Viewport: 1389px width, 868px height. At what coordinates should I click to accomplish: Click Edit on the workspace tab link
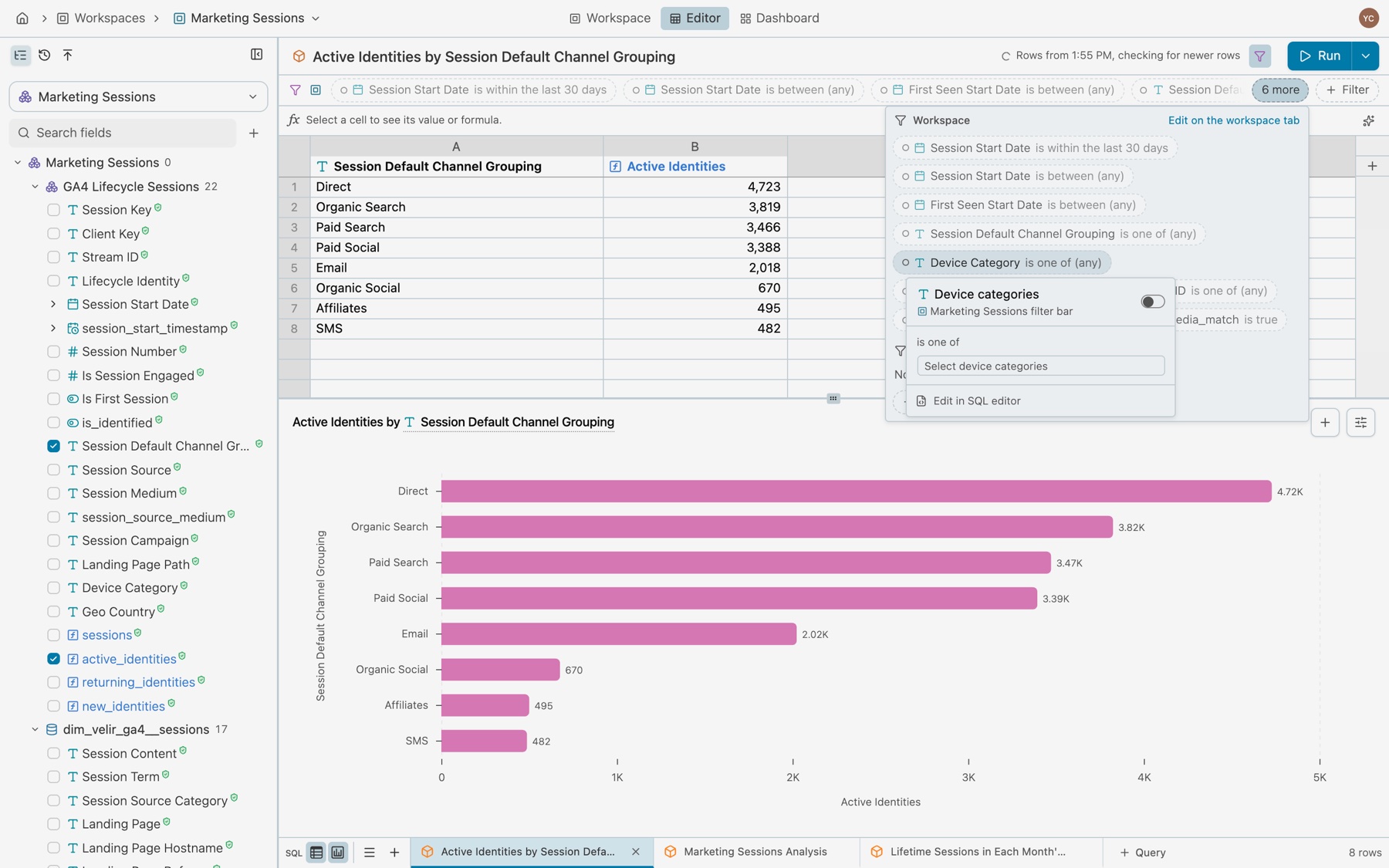[x=1234, y=120]
